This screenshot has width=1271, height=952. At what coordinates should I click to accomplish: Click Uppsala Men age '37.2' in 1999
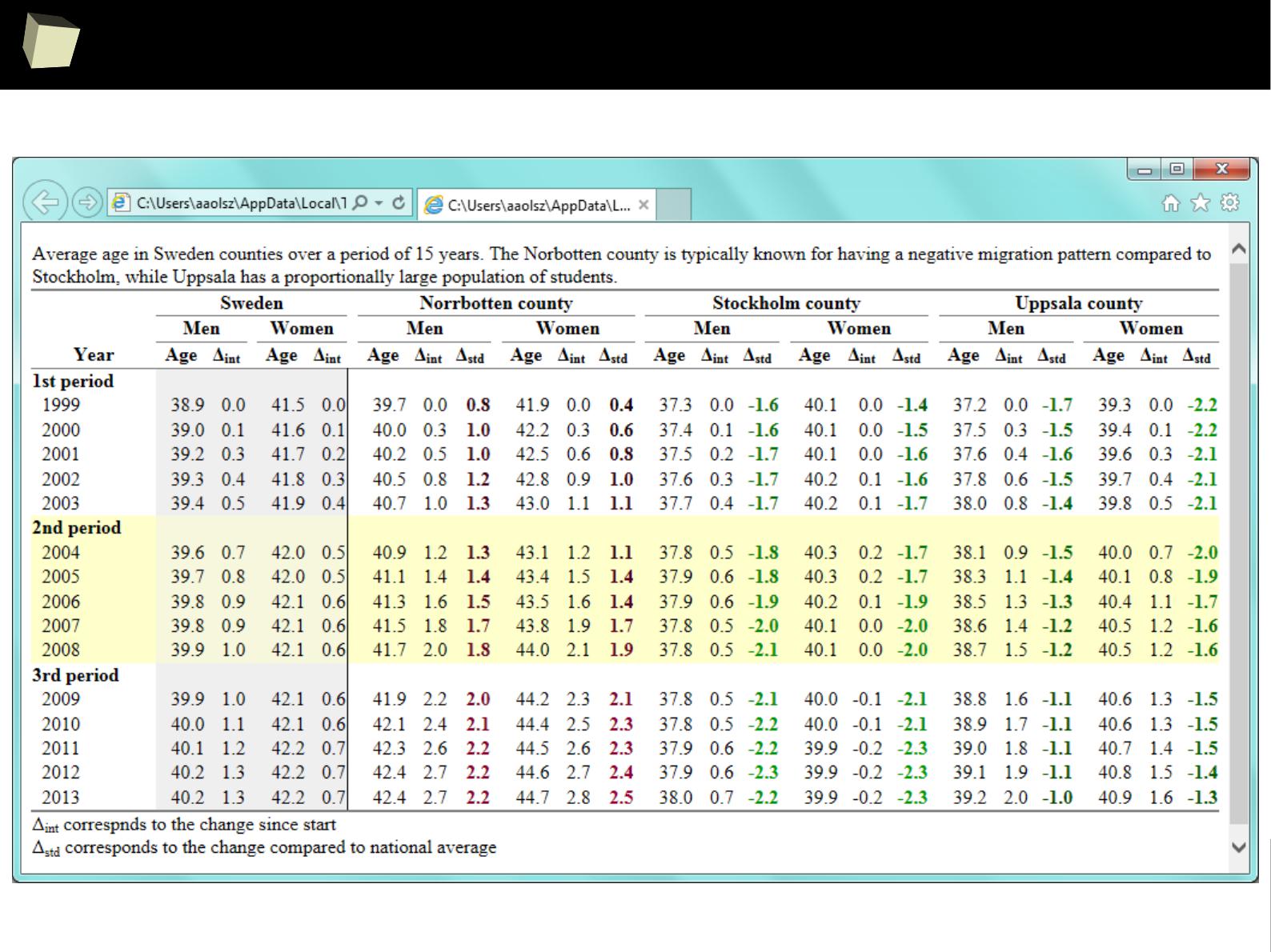pos(970,406)
